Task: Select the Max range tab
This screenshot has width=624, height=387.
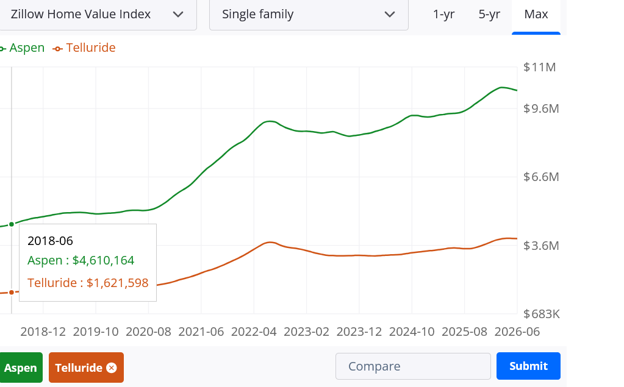Action: 536,14
